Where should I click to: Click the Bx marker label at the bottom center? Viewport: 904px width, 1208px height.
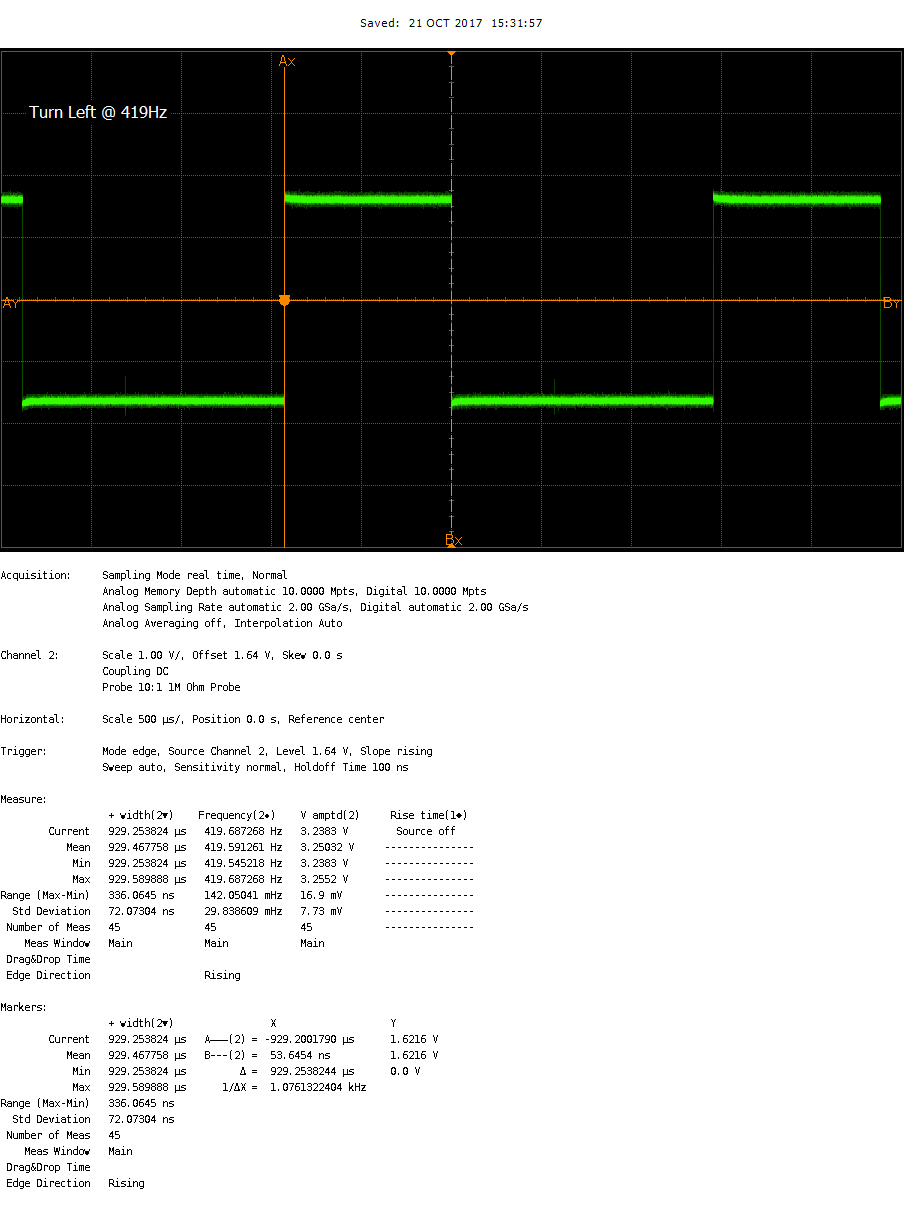coord(453,540)
